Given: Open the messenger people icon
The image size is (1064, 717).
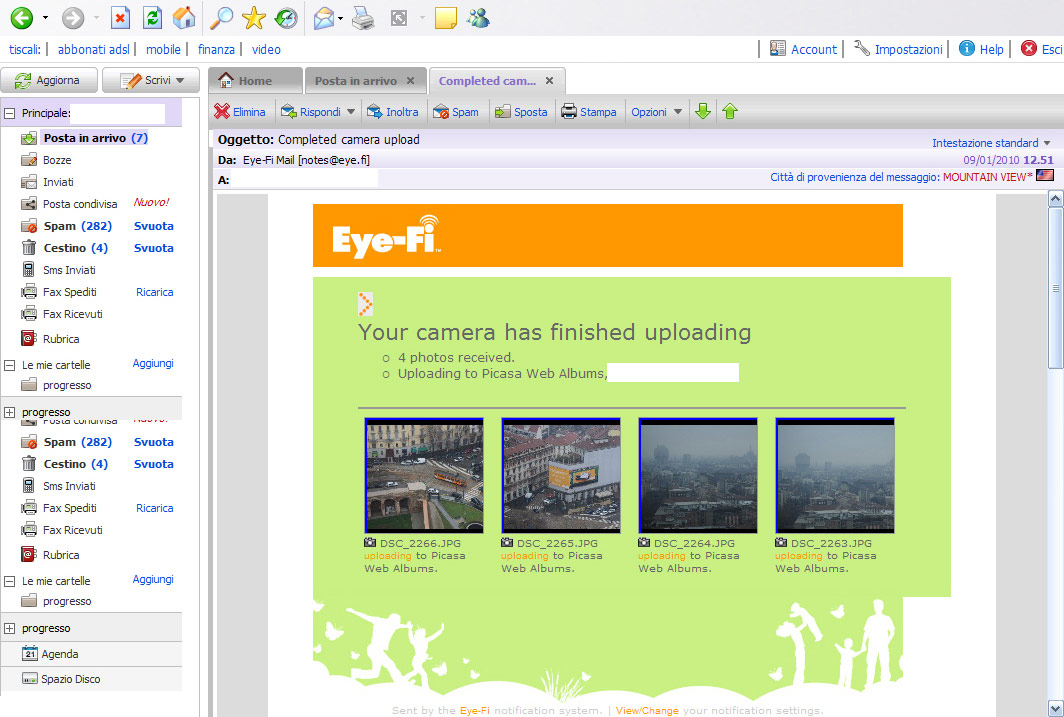Looking at the screenshot, I should pyautogui.click(x=478, y=18).
